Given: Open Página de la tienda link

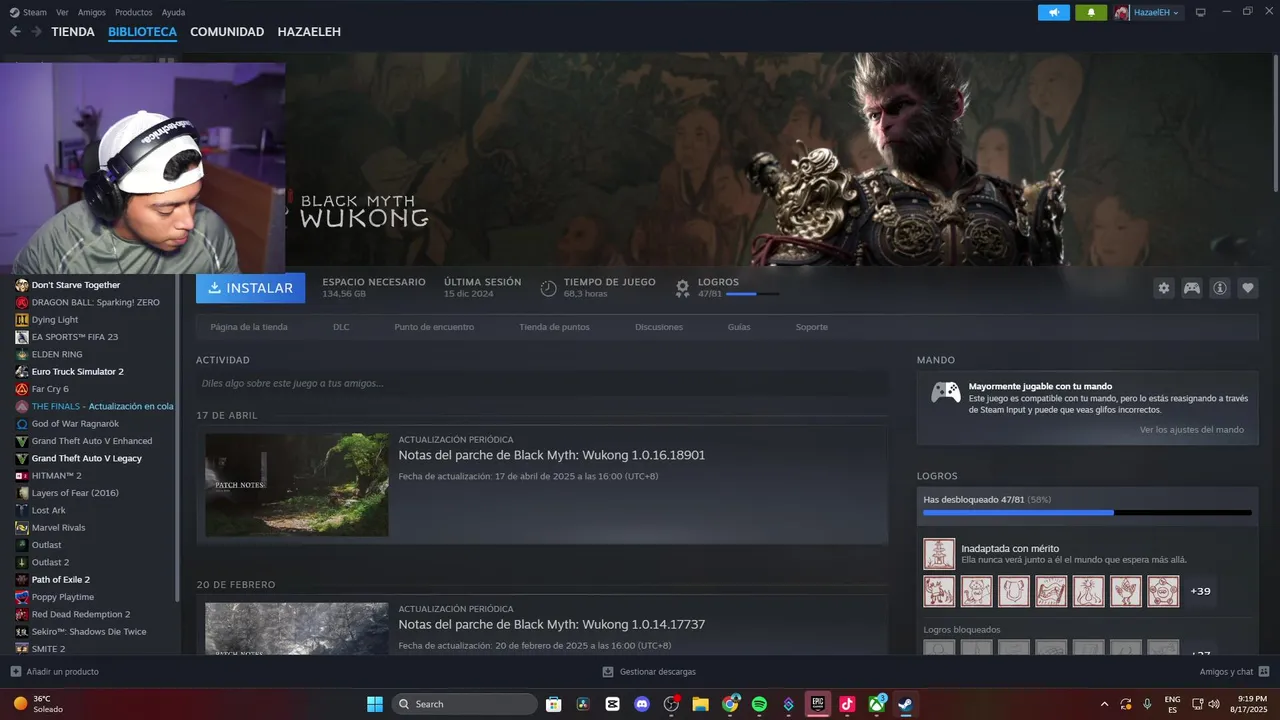Looking at the screenshot, I should click(249, 327).
